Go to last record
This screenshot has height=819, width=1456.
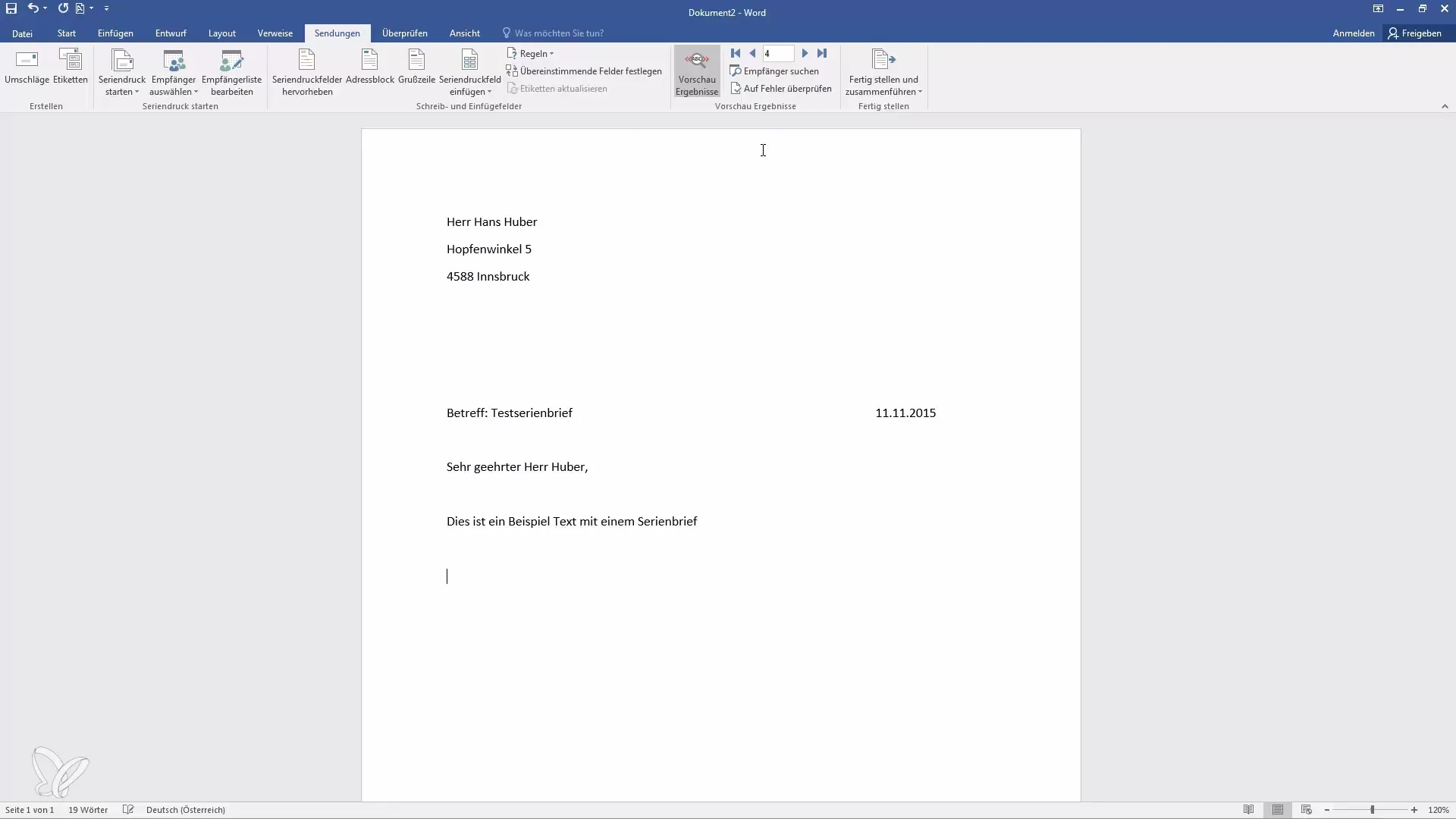(822, 53)
